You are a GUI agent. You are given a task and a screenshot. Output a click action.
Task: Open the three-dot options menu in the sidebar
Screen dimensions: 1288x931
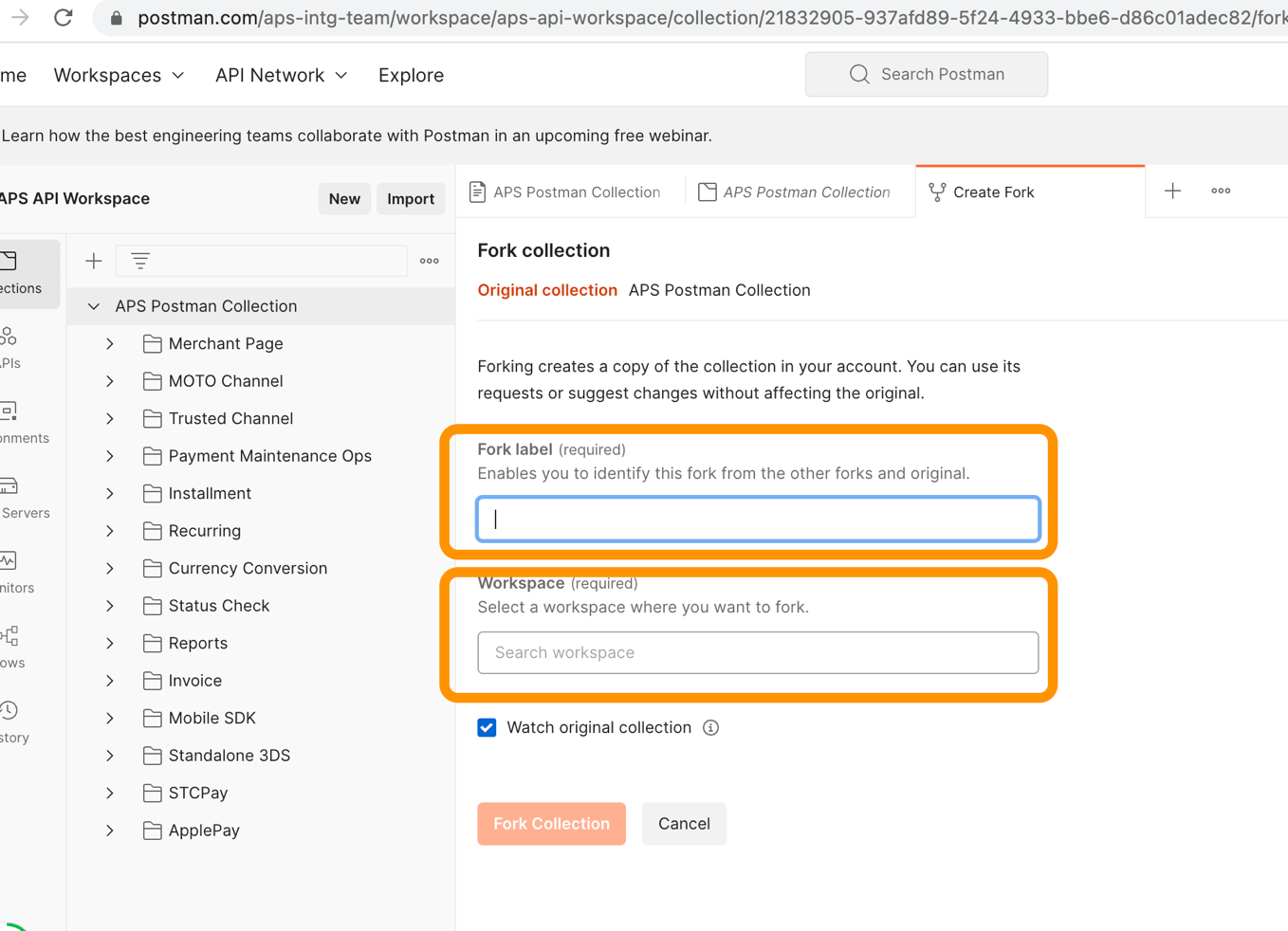pos(430,261)
